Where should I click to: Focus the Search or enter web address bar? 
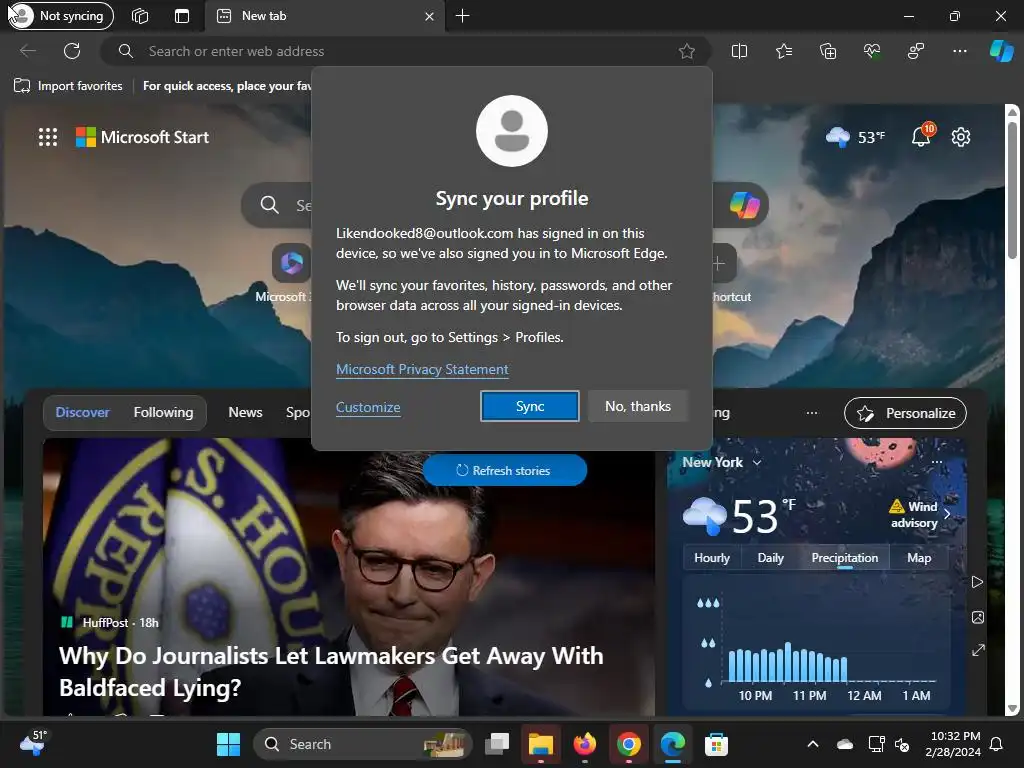tap(405, 51)
